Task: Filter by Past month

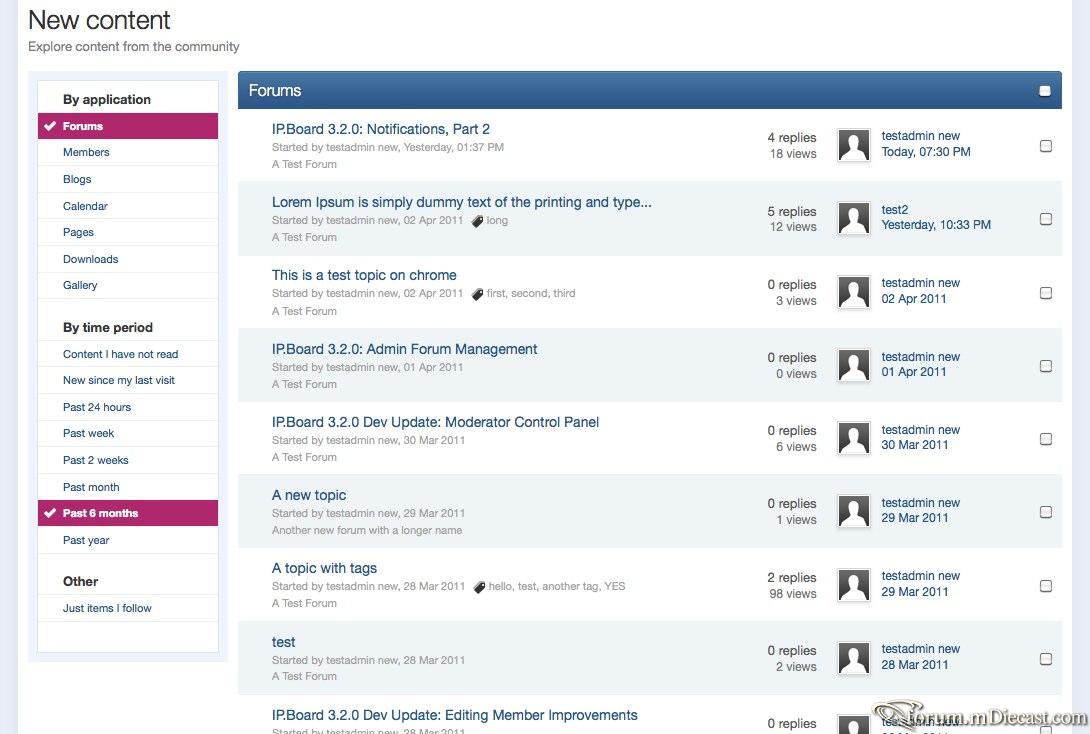Action: (128, 487)
